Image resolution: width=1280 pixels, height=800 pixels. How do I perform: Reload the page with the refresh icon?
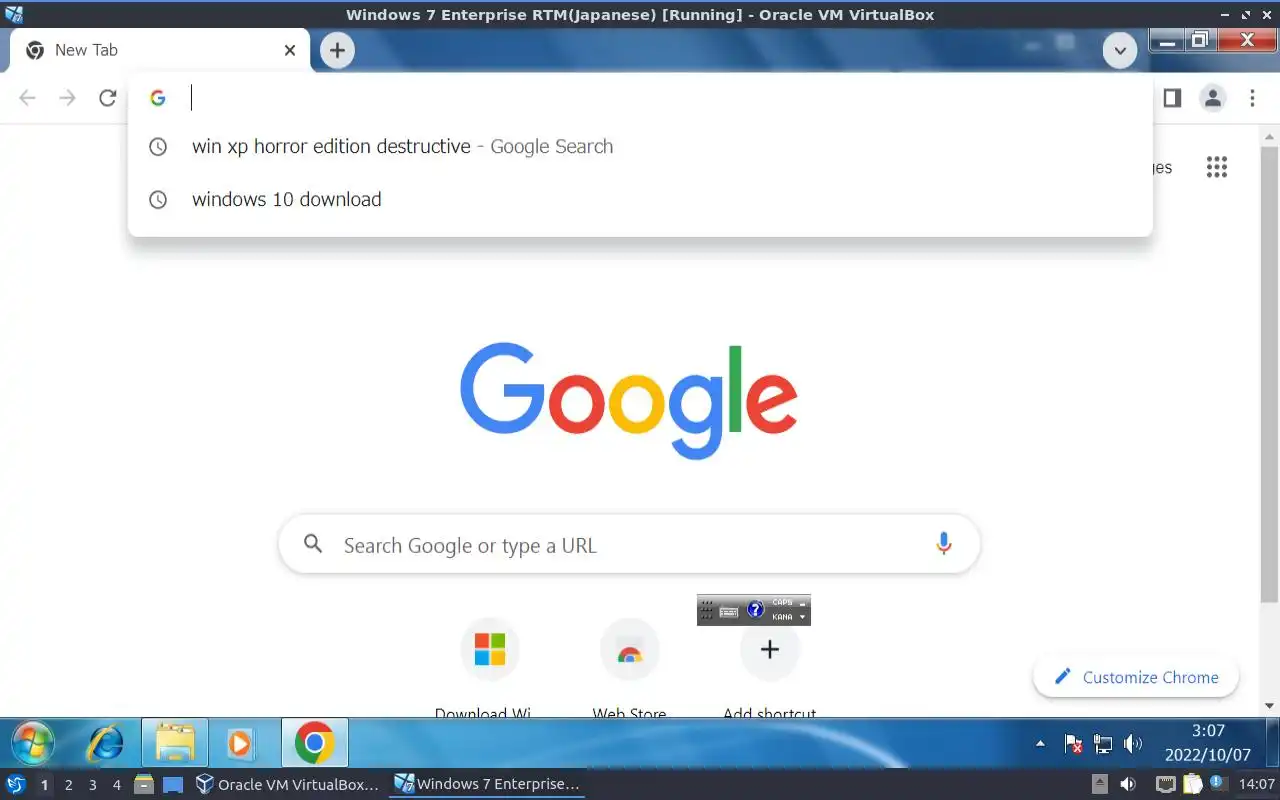point(108,98)
